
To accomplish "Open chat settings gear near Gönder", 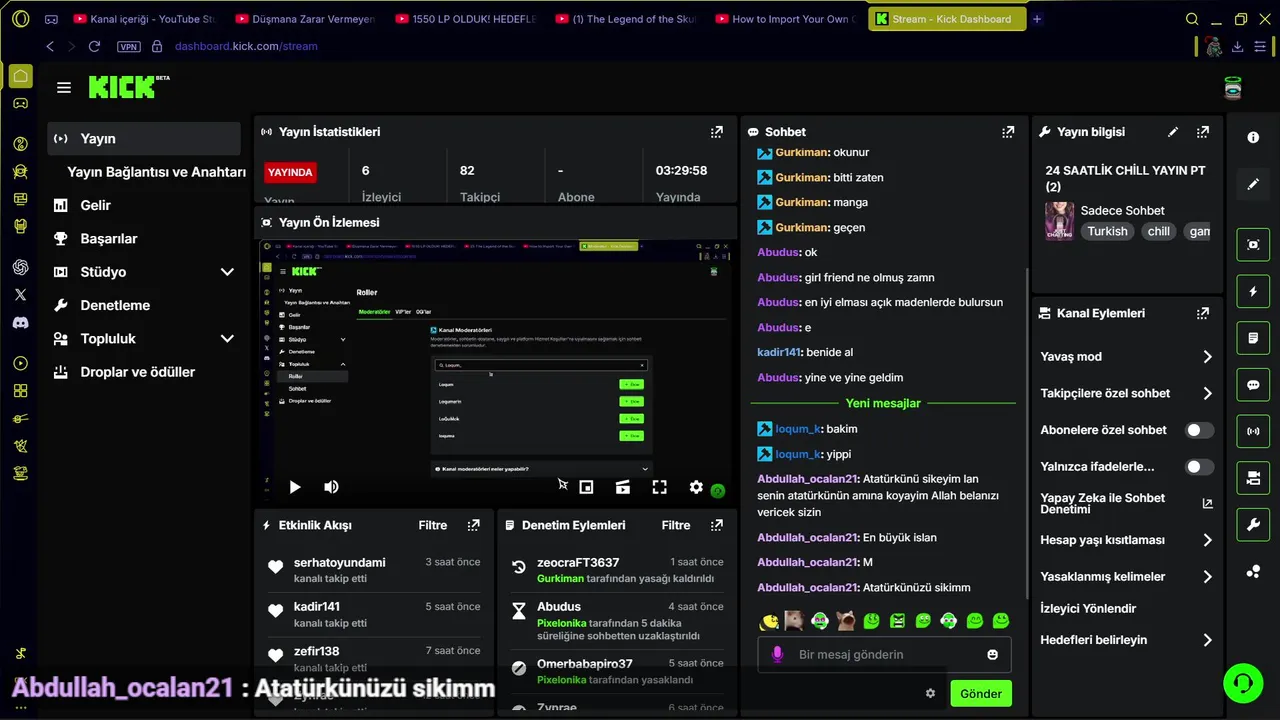I will coord(930,693).
